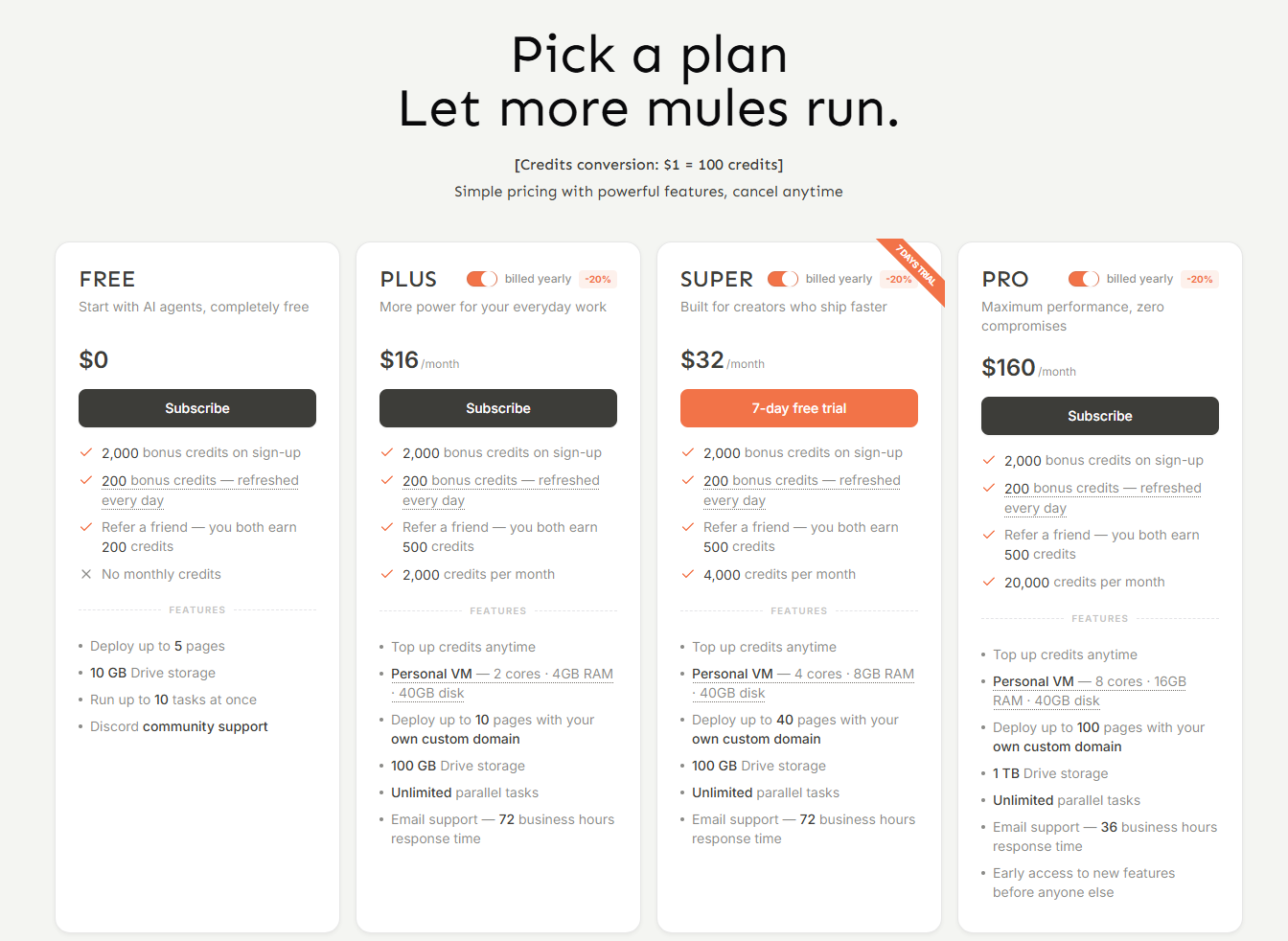Click the 7 days trial corner ribbon
The height and width of the screenshot is (941, 1288).
pos(917,266)
